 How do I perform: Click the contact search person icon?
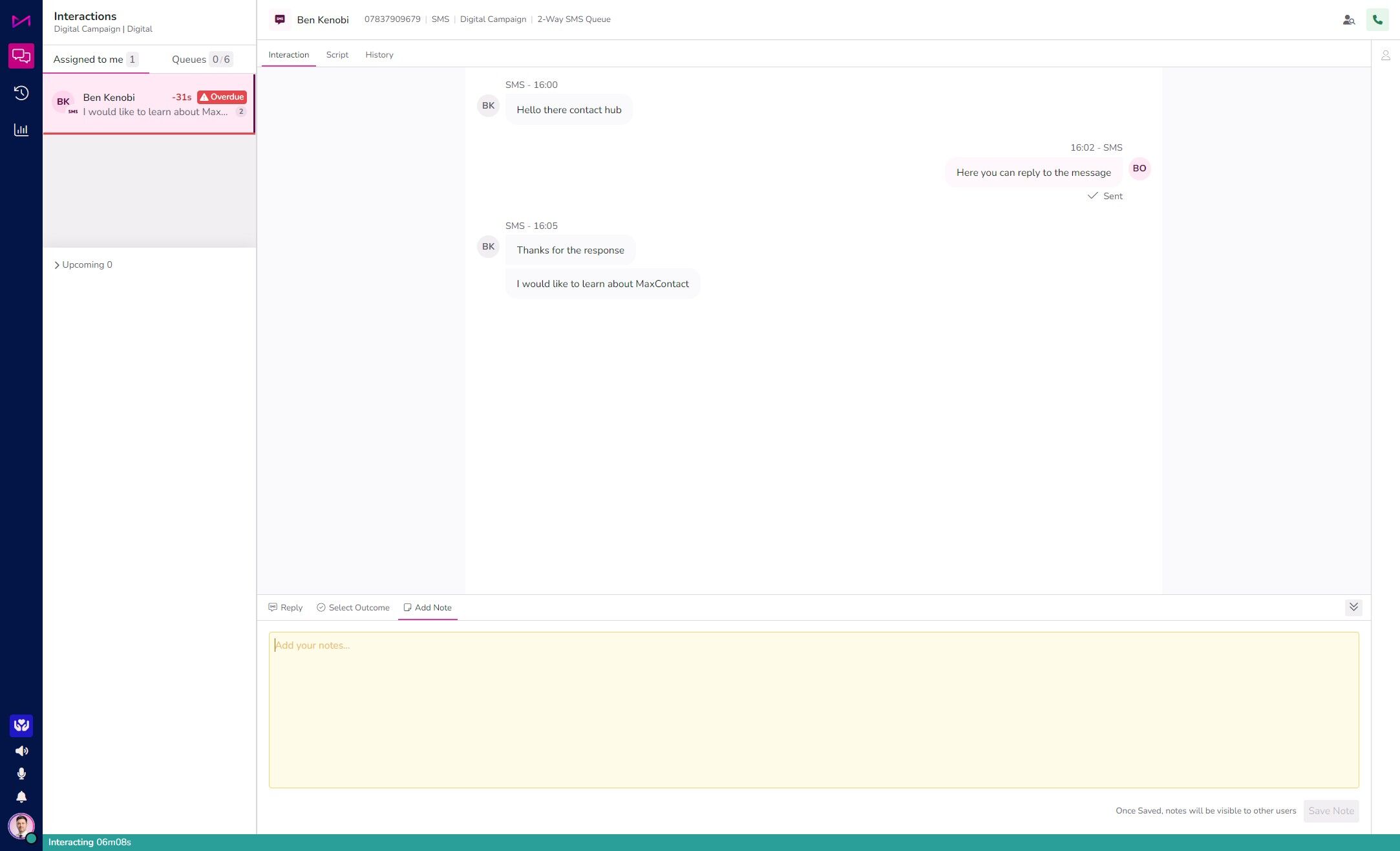tap(1348, 20)
